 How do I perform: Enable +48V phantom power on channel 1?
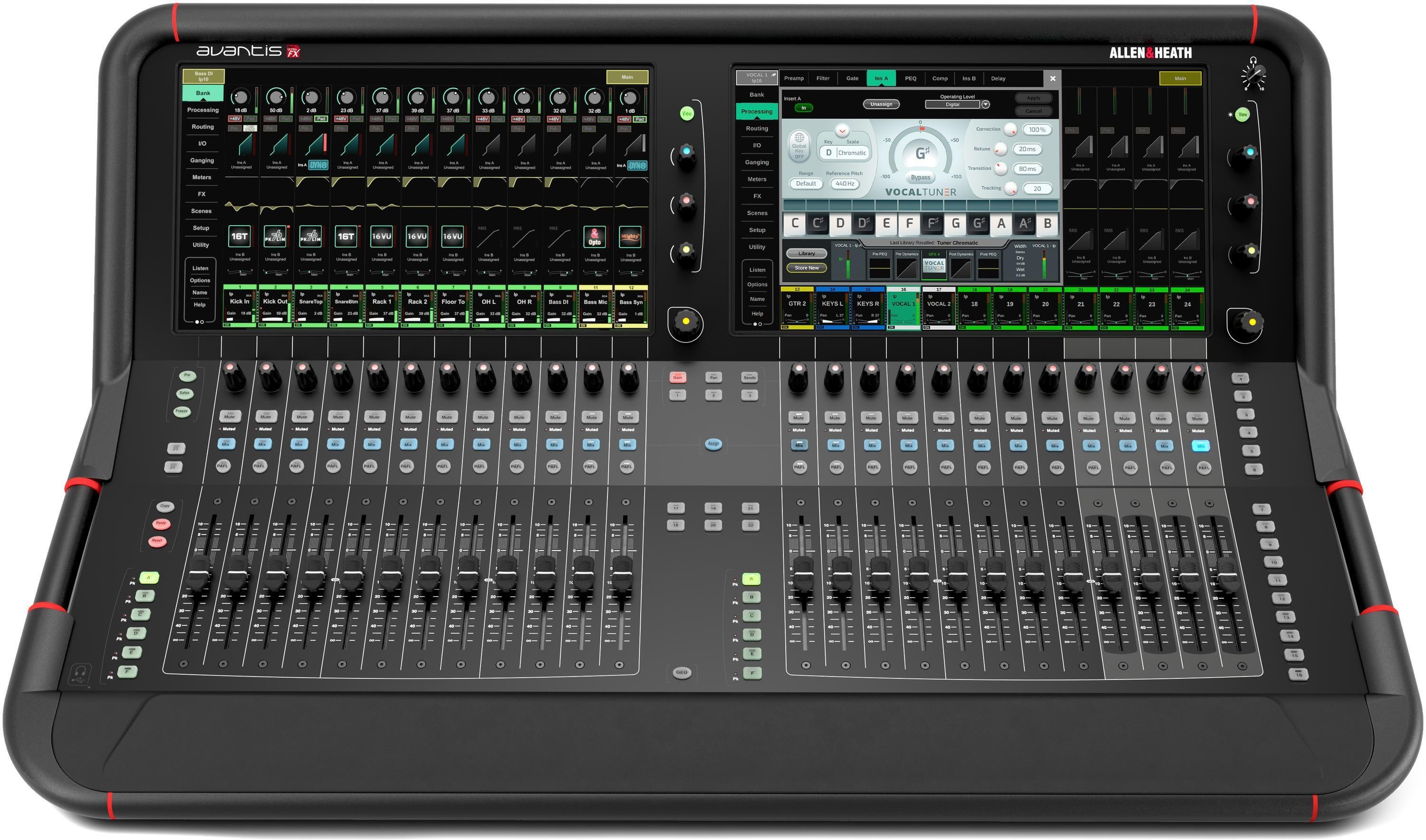point(235,119)
